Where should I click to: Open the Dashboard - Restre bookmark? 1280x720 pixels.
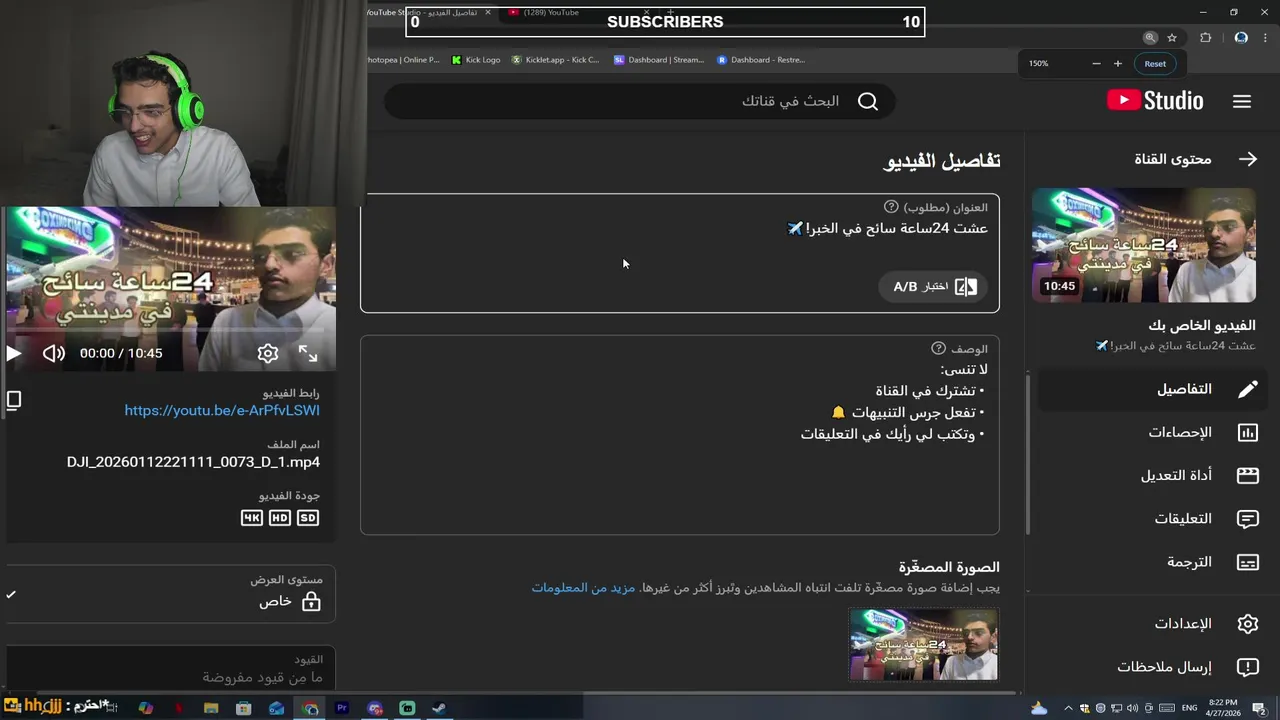[x=761, y=60]
